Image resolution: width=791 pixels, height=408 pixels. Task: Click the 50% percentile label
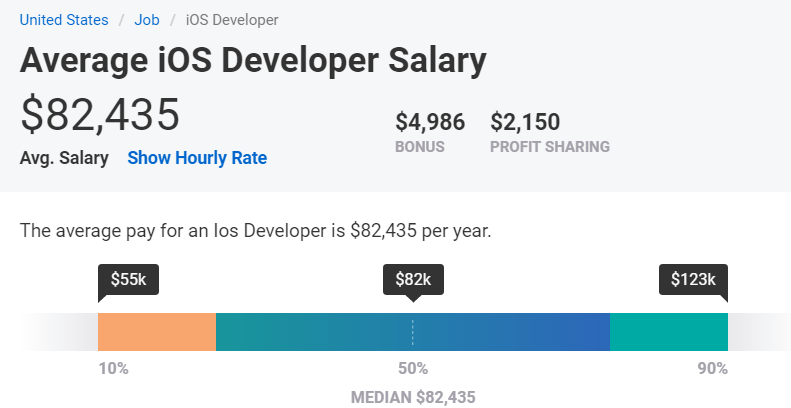pos(413,369)
